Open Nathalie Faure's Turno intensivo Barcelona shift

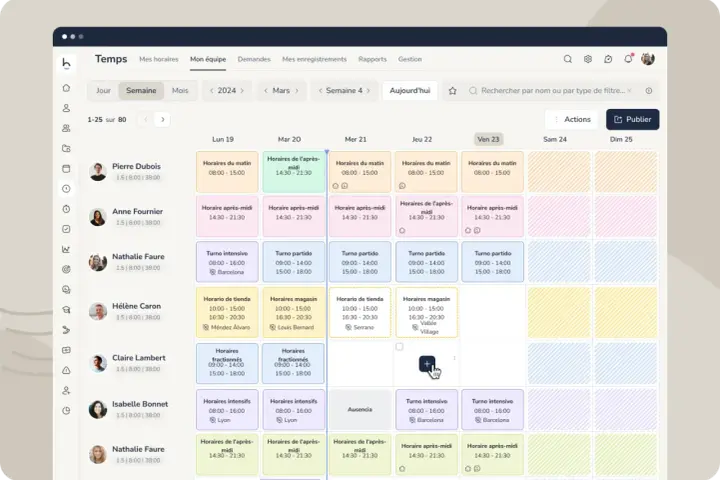(x=227, y=262)
